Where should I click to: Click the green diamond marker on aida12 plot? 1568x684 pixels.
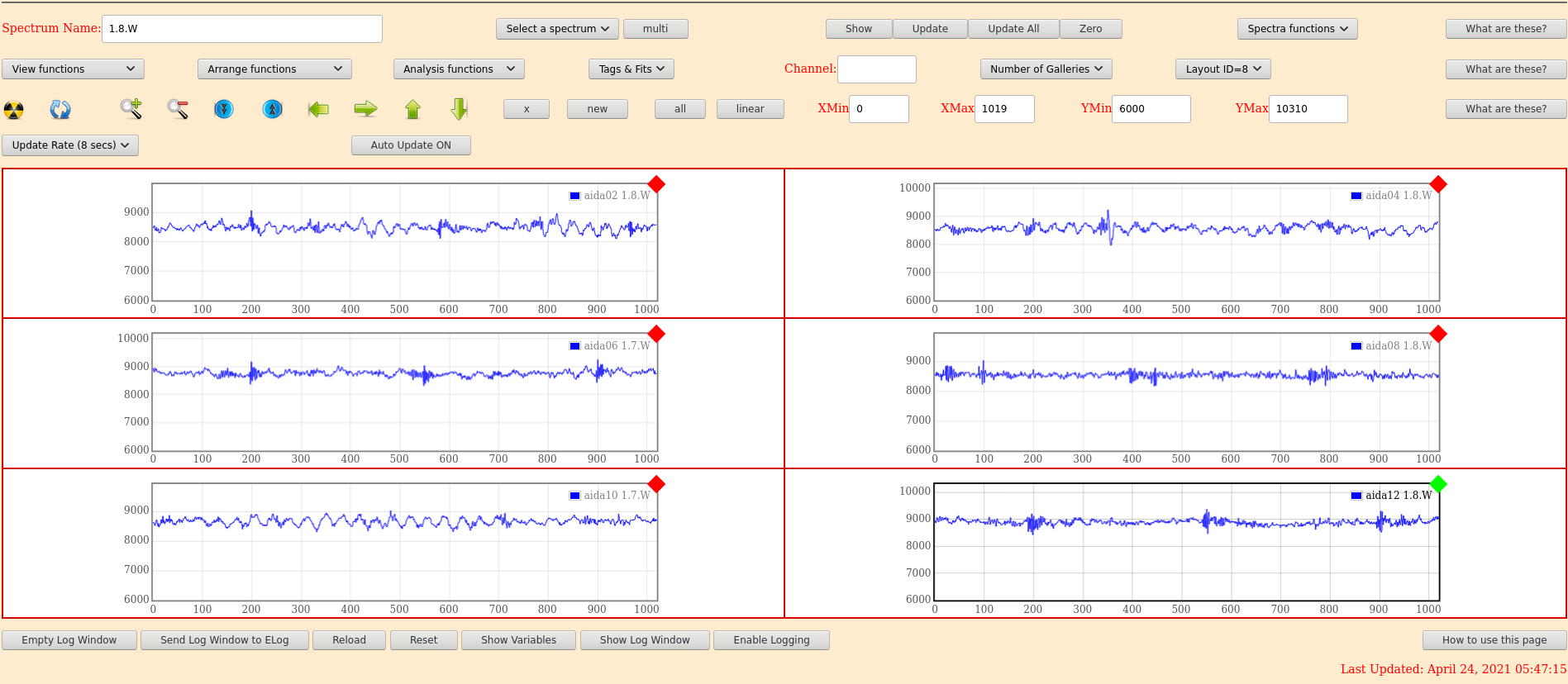(1438, 484)
